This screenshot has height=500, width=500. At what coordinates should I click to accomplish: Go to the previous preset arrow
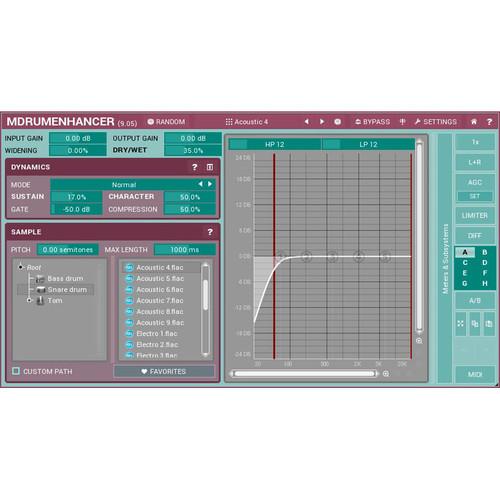307,122
